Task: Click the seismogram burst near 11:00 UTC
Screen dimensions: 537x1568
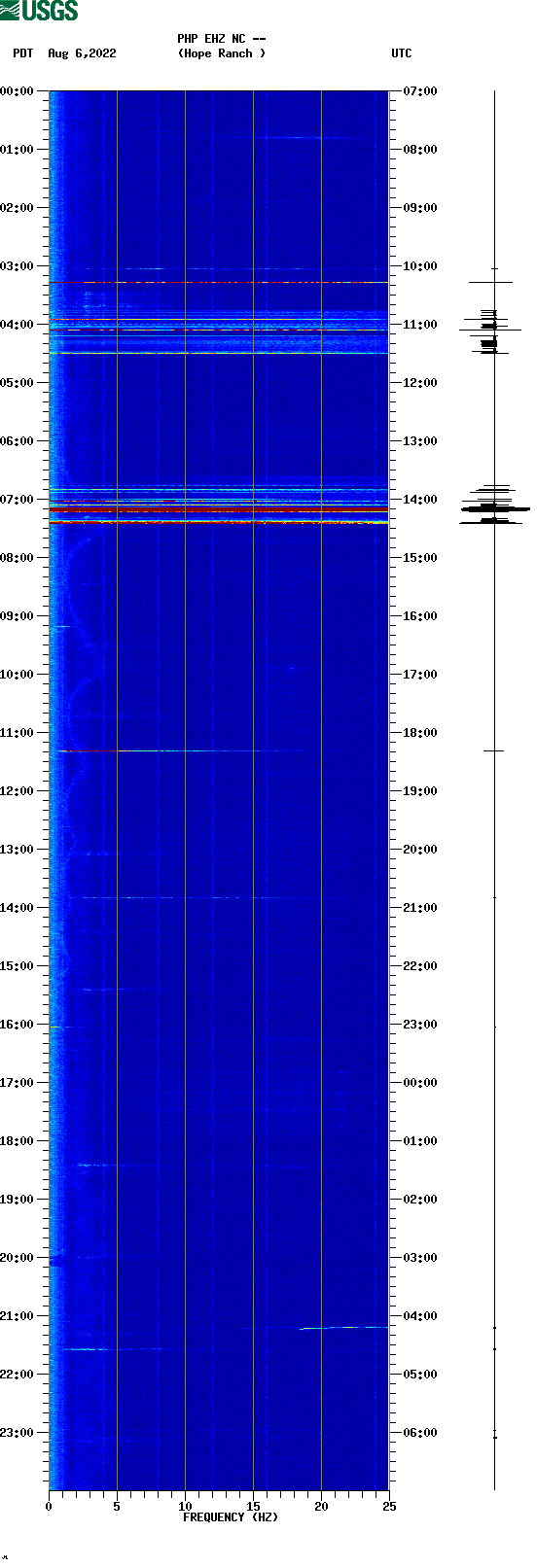Action: coord(490,331)
